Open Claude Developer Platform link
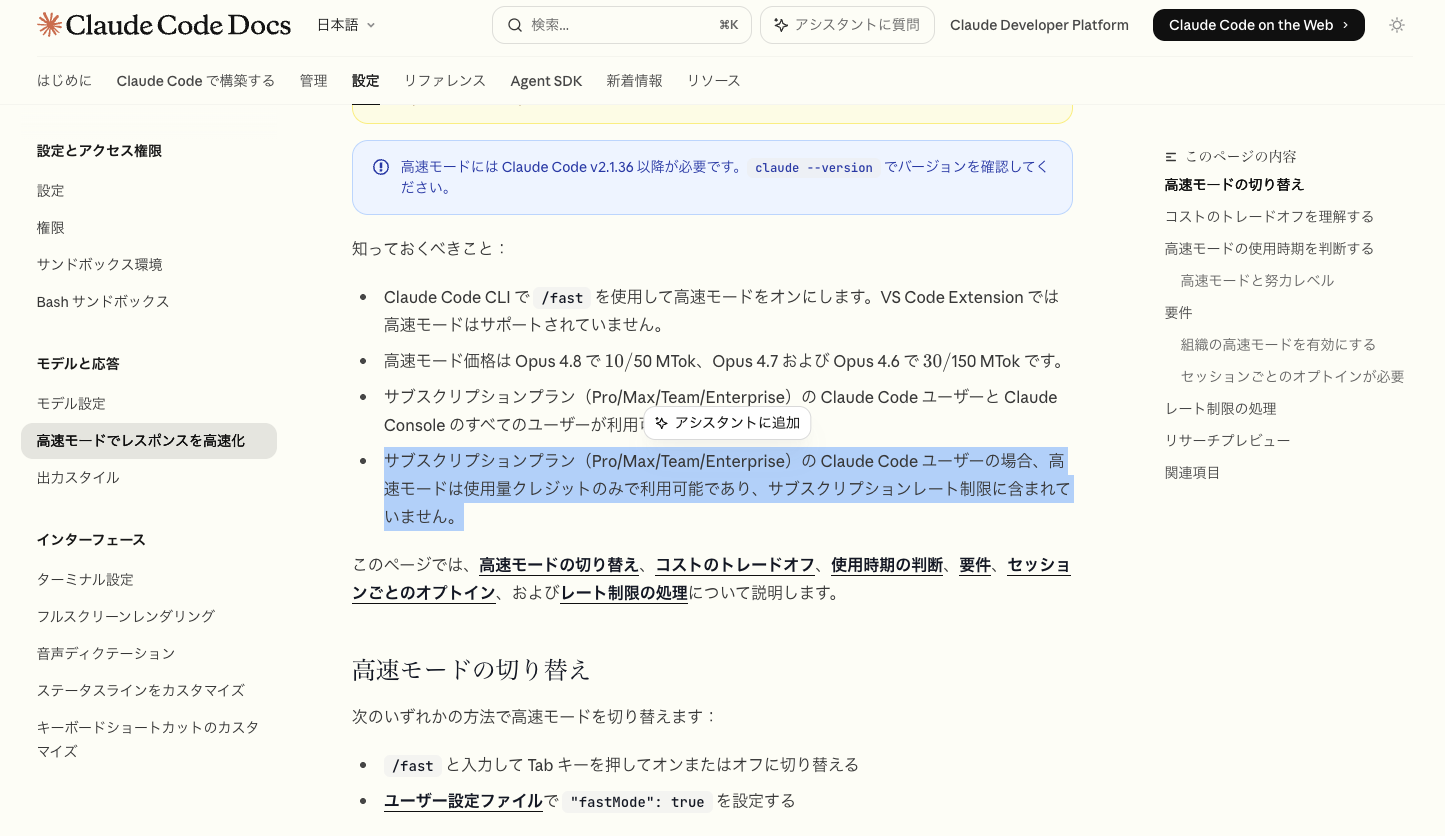This screenshot has width=1445, height=836. click(1039, 25)
